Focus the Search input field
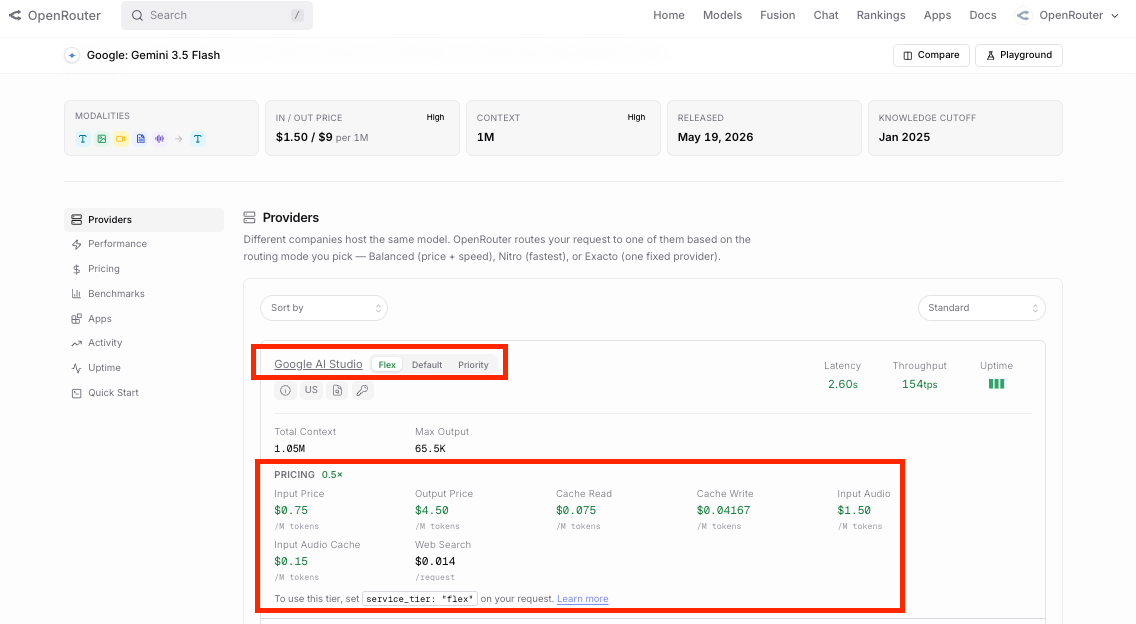The width and height of the screenshot is (1136, 624). tap(217, 15)
